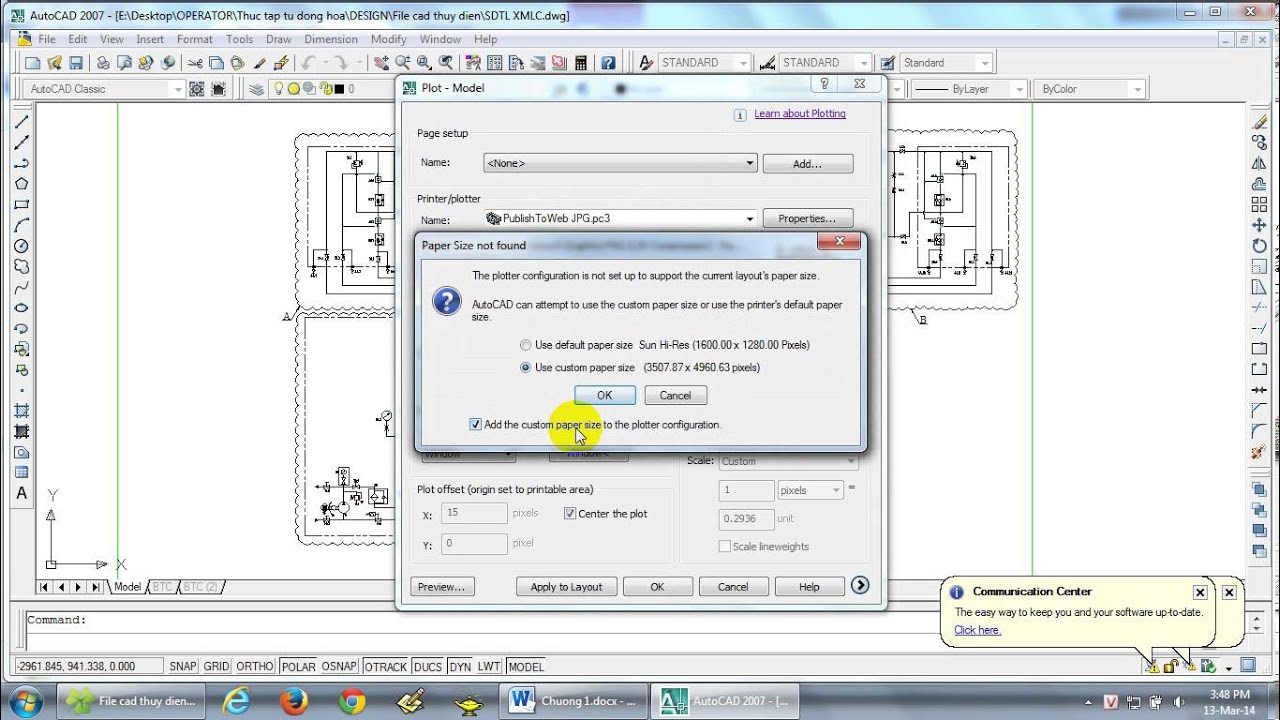Toggle GRID display in status bar
The width and height of the screenshot is (1280, 720).
coord(216,666)
